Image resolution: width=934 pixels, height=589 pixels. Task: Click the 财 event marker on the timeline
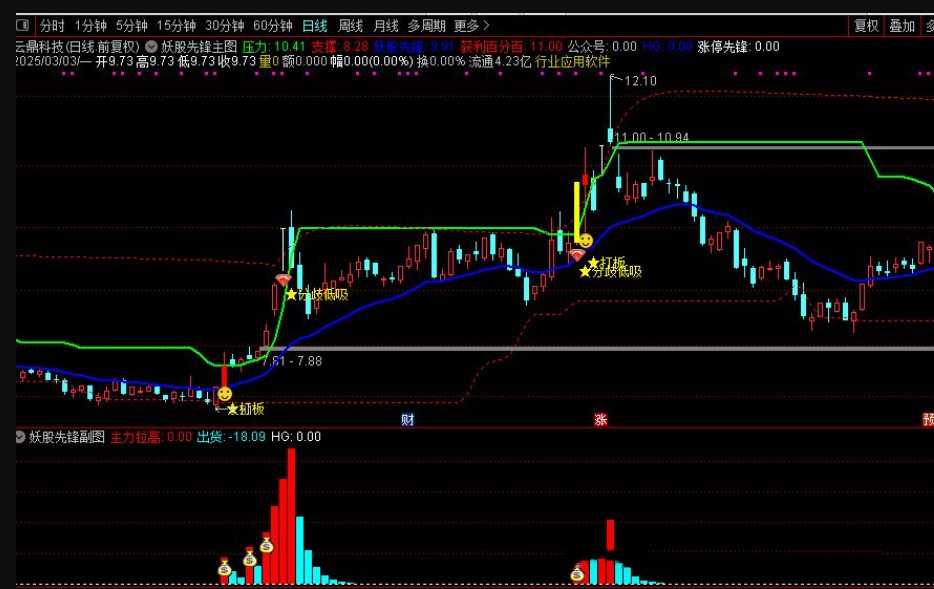407,419
